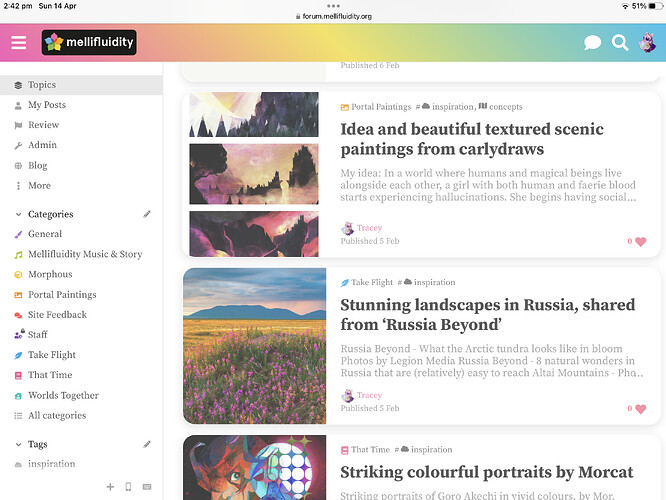Click Tracey avatar on Russia landscapes post
This screenshot has width=666, height=500.
pyautogui.click(x=347, y=395)
